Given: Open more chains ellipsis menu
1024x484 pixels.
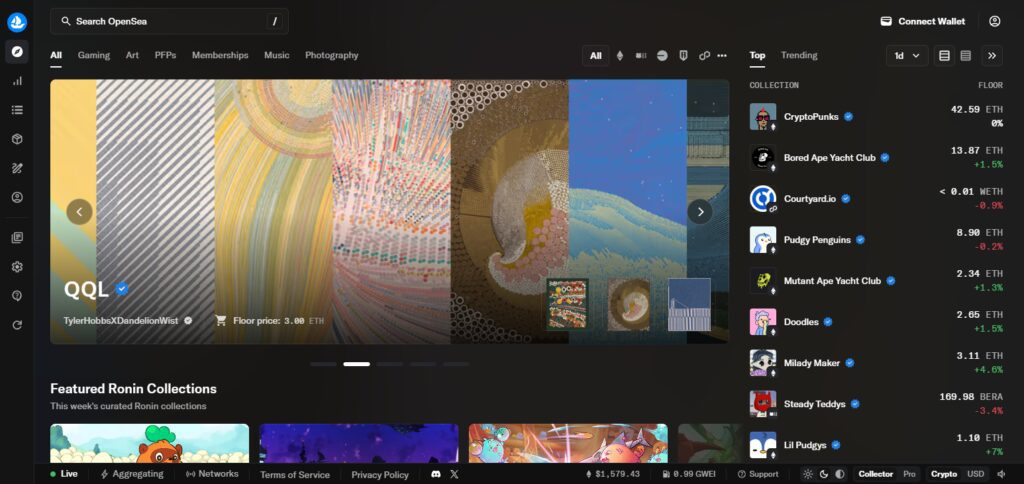Looking at the screenshot, I should (x=722, y=56).
